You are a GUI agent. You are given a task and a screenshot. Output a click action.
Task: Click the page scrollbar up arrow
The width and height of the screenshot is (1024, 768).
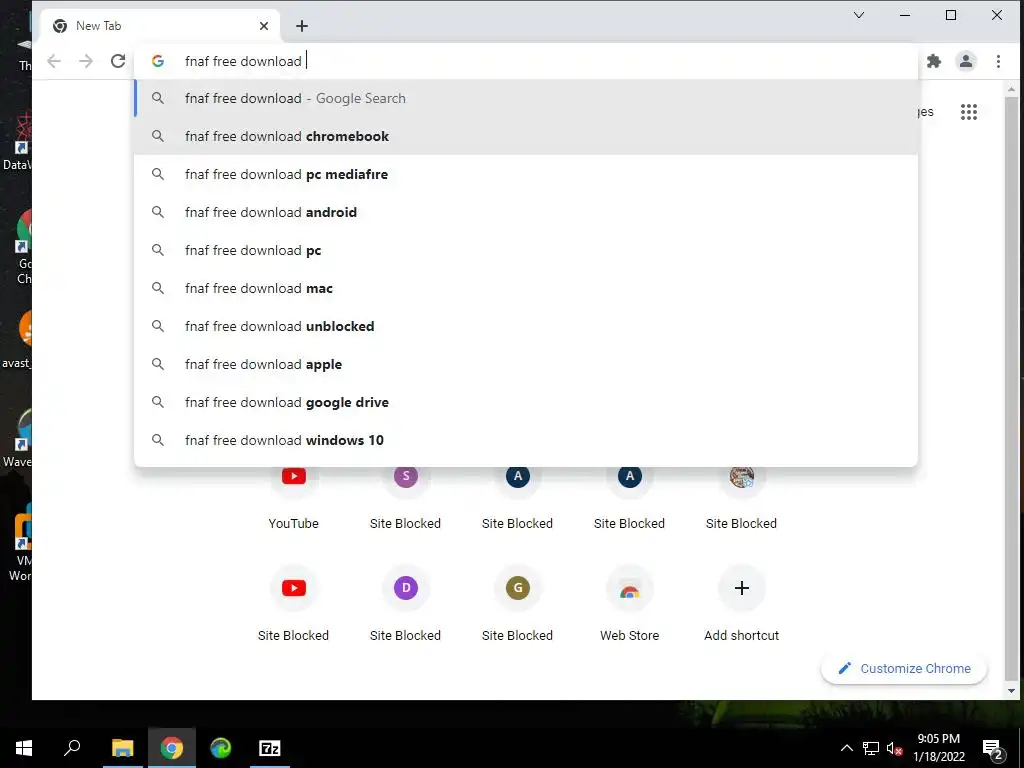coord(1011,89)
